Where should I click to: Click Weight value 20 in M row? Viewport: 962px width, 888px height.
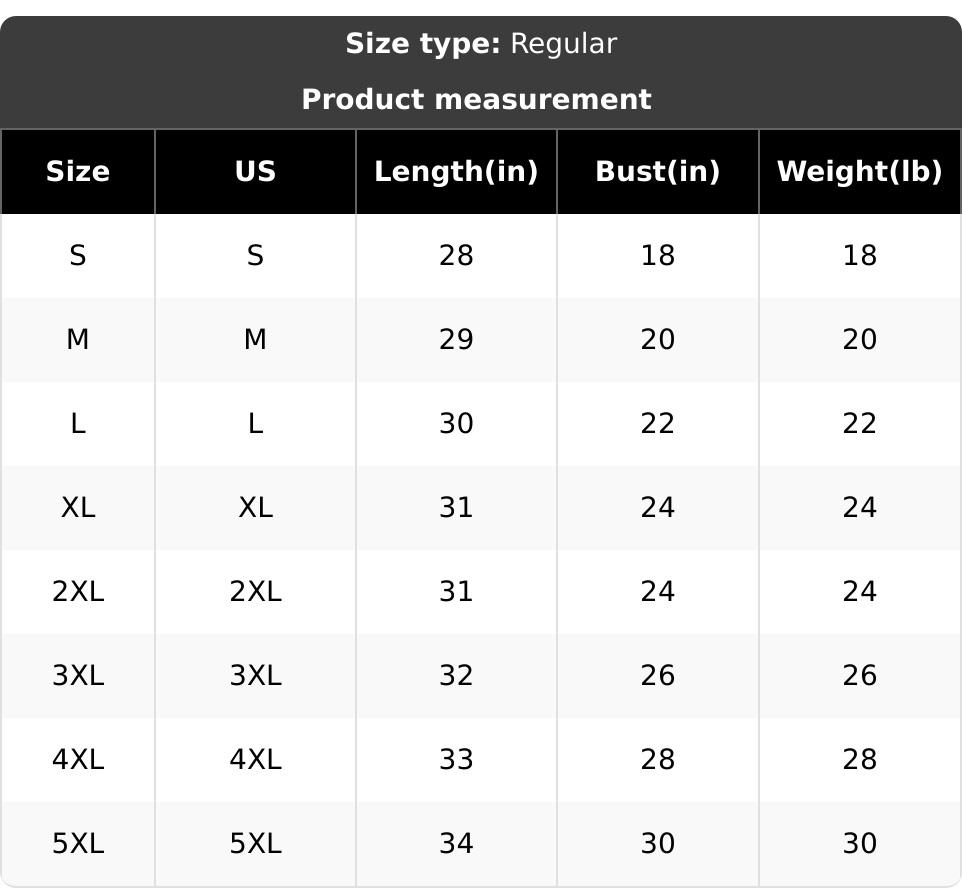pyautogui.click(x=859, y=340)
